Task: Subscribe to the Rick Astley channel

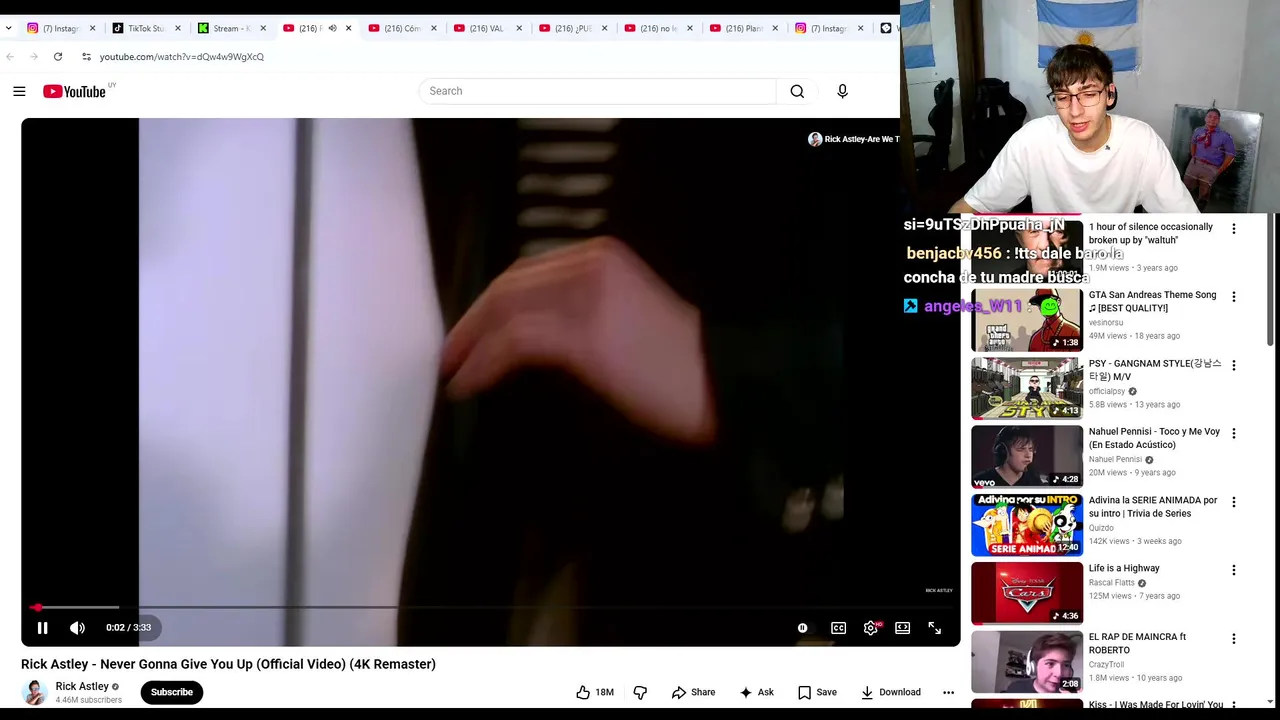Action: coord(172,692)
